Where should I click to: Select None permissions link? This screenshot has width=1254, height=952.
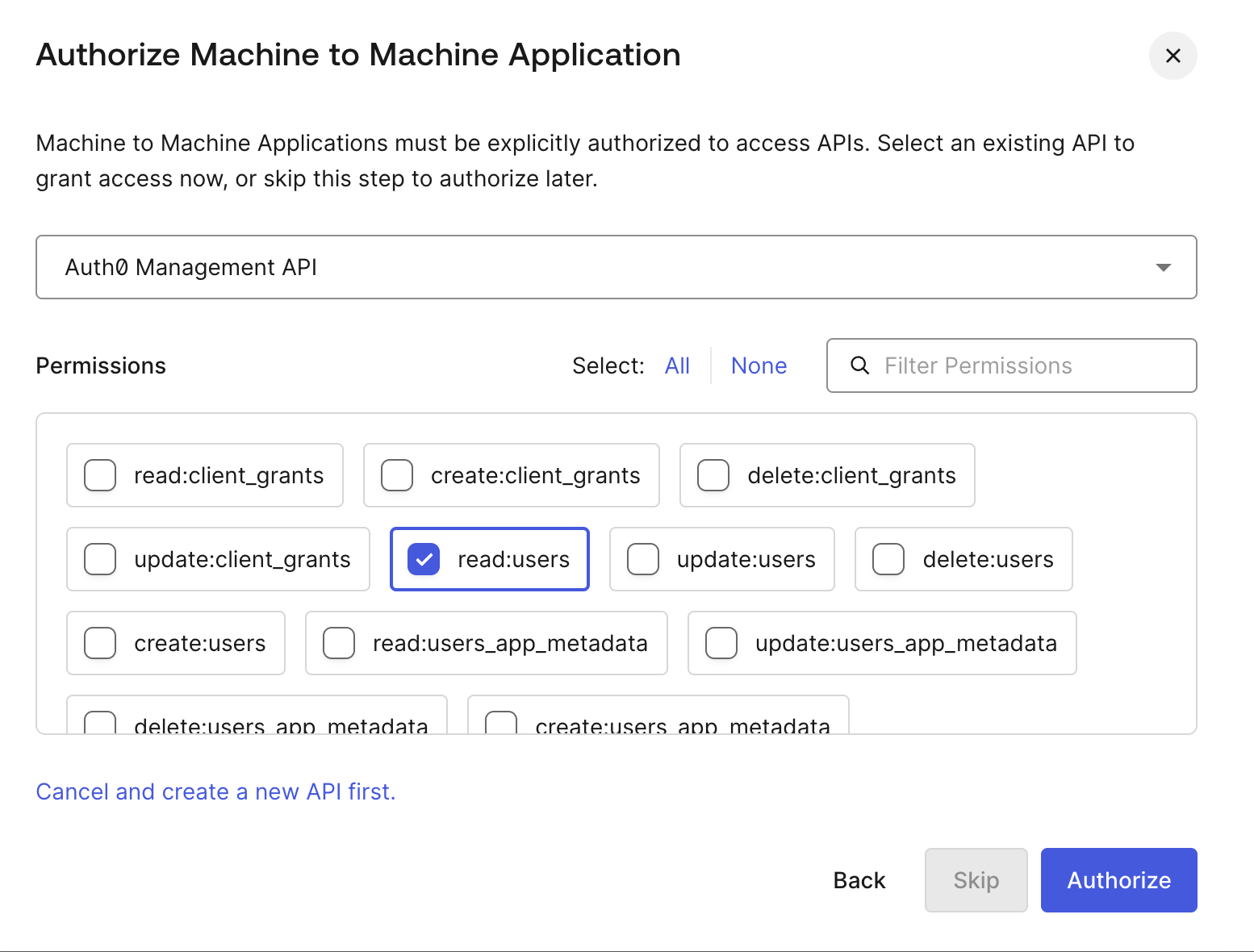pyautogui.click(x=759, y=365)
